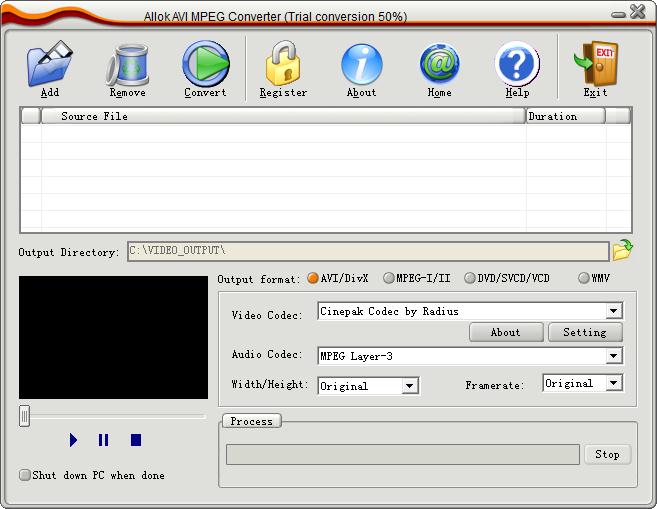This screenshot has width=657, height=509.
Task: Choose the WMV output format
Action: 584,279
